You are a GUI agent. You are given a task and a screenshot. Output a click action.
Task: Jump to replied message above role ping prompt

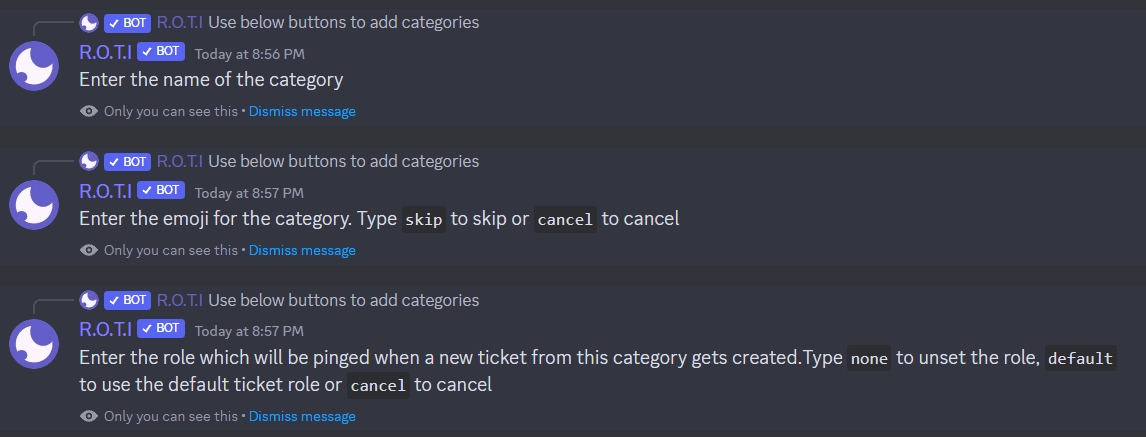click(x=344, y=300)
